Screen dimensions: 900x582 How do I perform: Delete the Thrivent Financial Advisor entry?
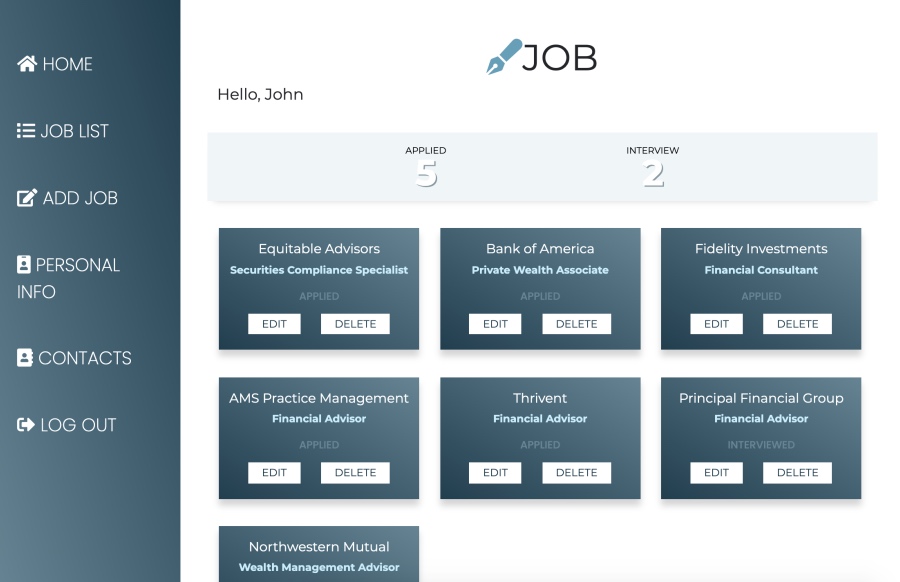coord(576,472)
